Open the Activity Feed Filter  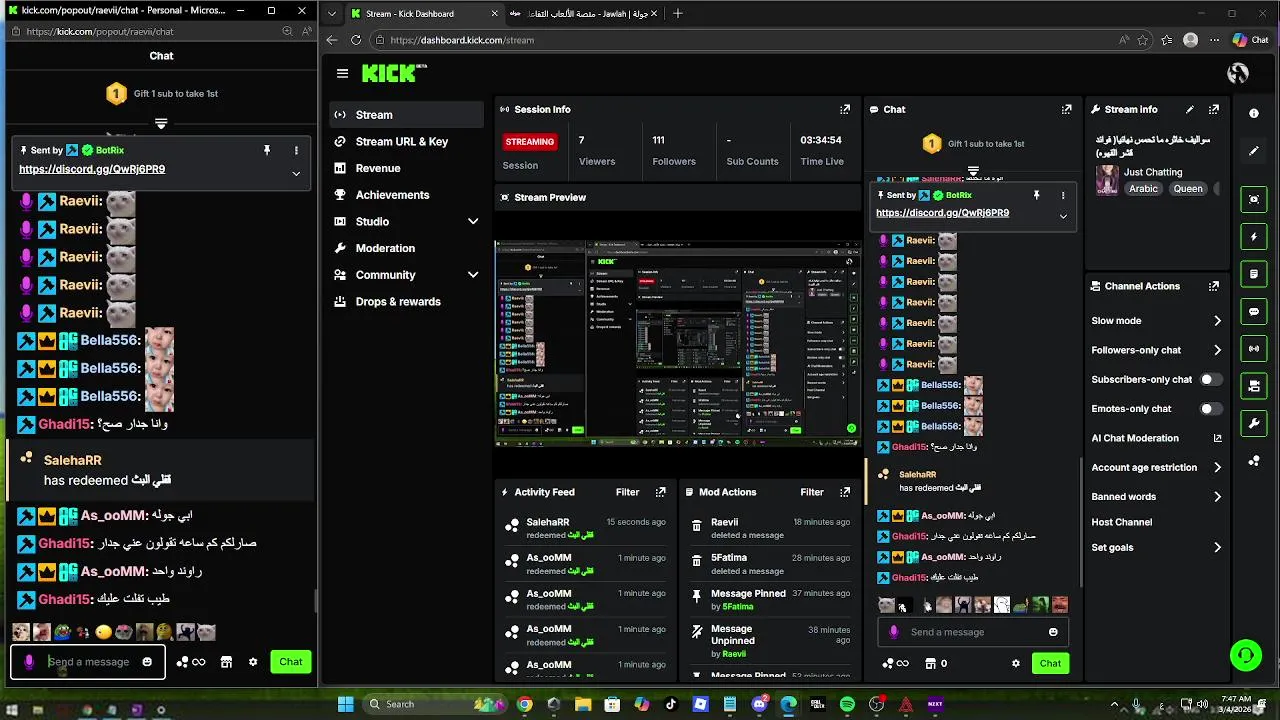click(627, 492)
